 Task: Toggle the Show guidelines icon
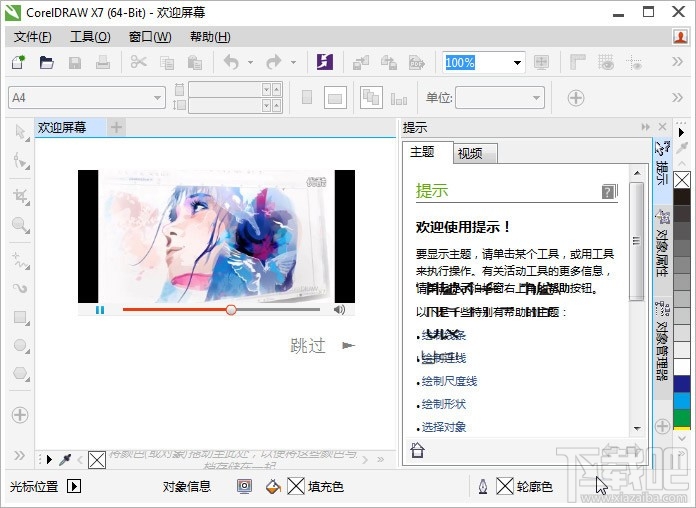pos(634,63)
